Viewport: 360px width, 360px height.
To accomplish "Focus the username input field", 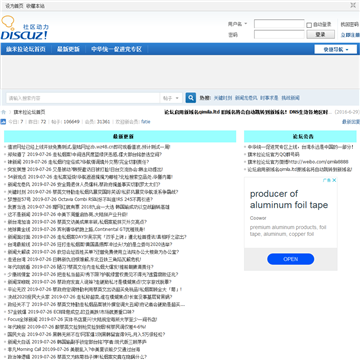I will click(279, 24).
